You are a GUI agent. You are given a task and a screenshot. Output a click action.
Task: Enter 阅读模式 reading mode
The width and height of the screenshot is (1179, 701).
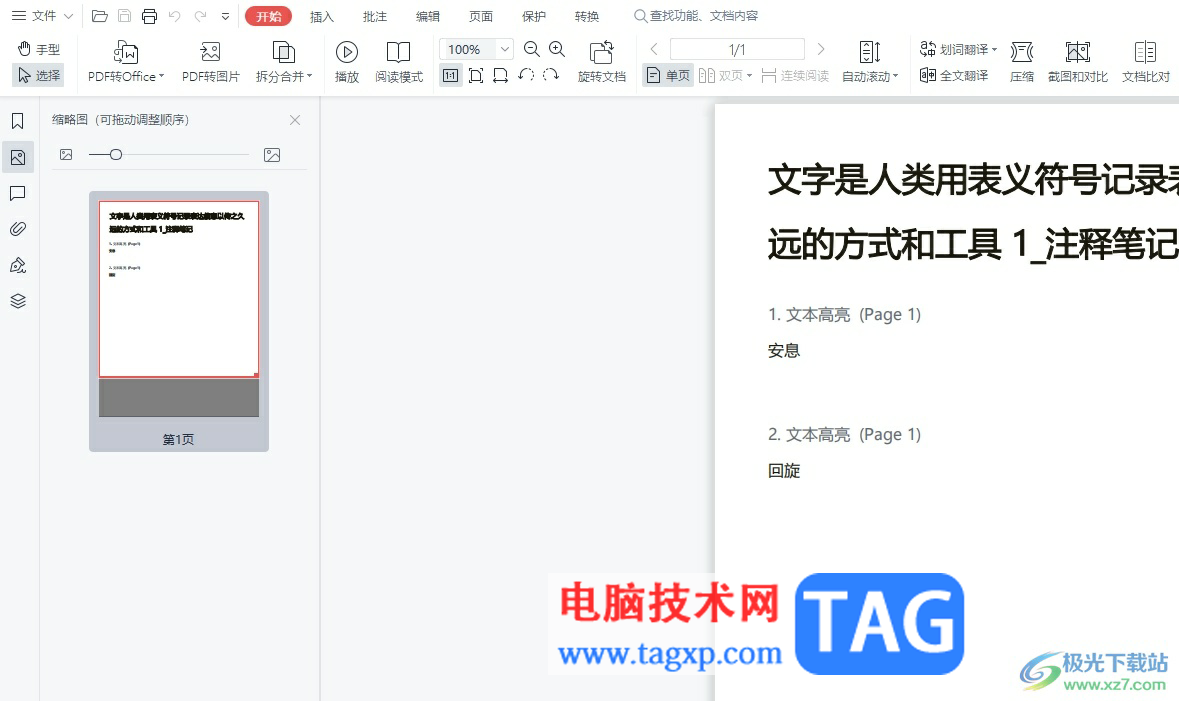[399, 62]
